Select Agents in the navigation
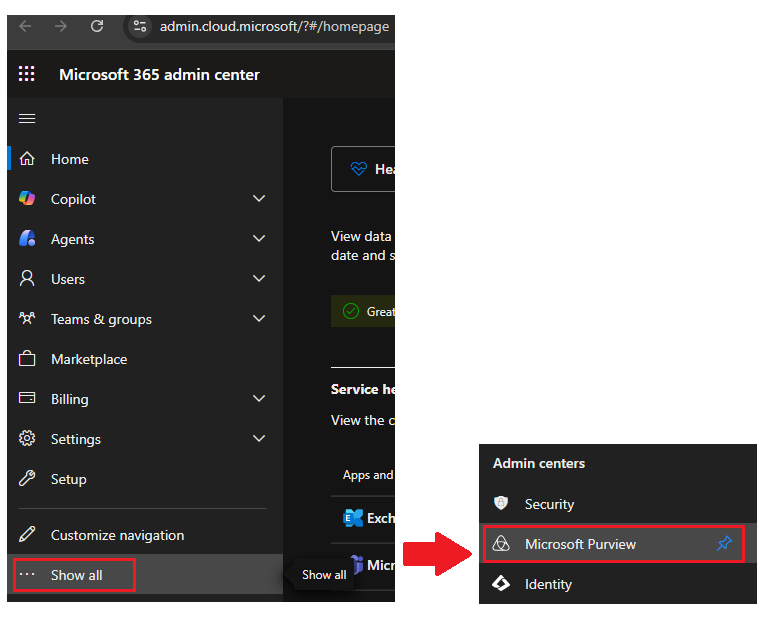The image size is (771, 617). pos(72,239)
